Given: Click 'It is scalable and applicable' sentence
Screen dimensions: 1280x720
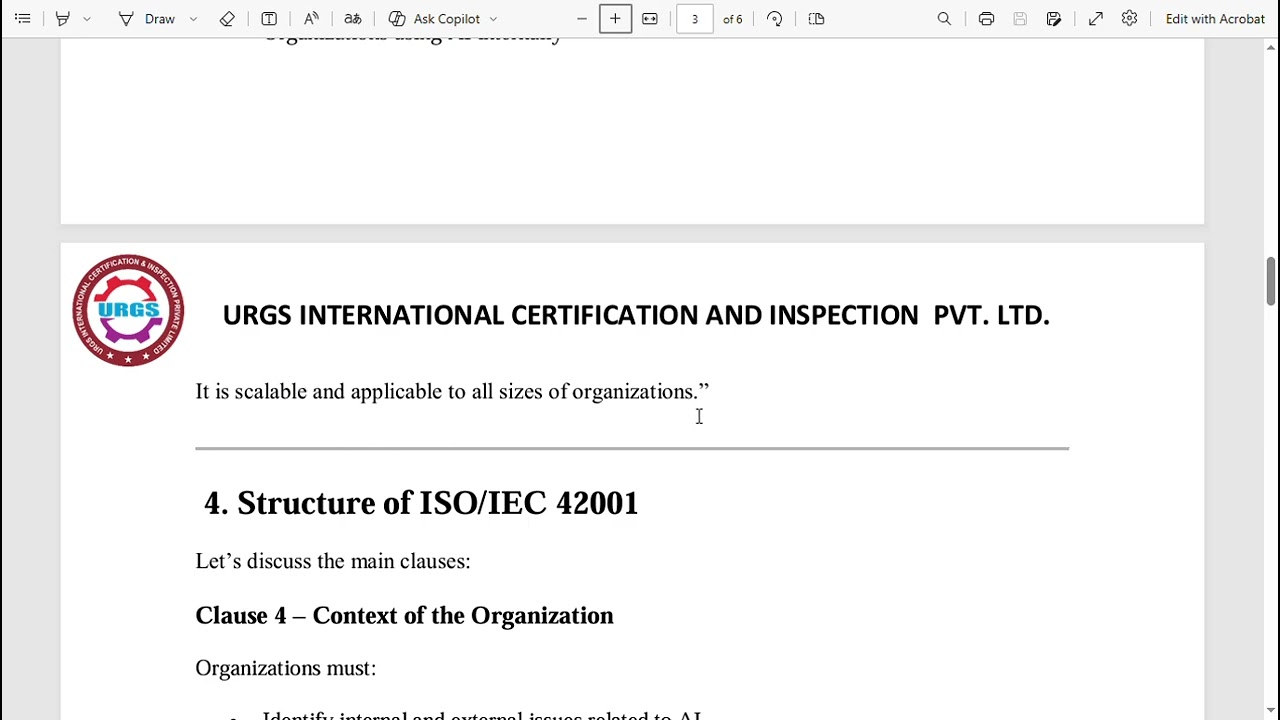Looking at the screenshot, I should pos(452,391).
